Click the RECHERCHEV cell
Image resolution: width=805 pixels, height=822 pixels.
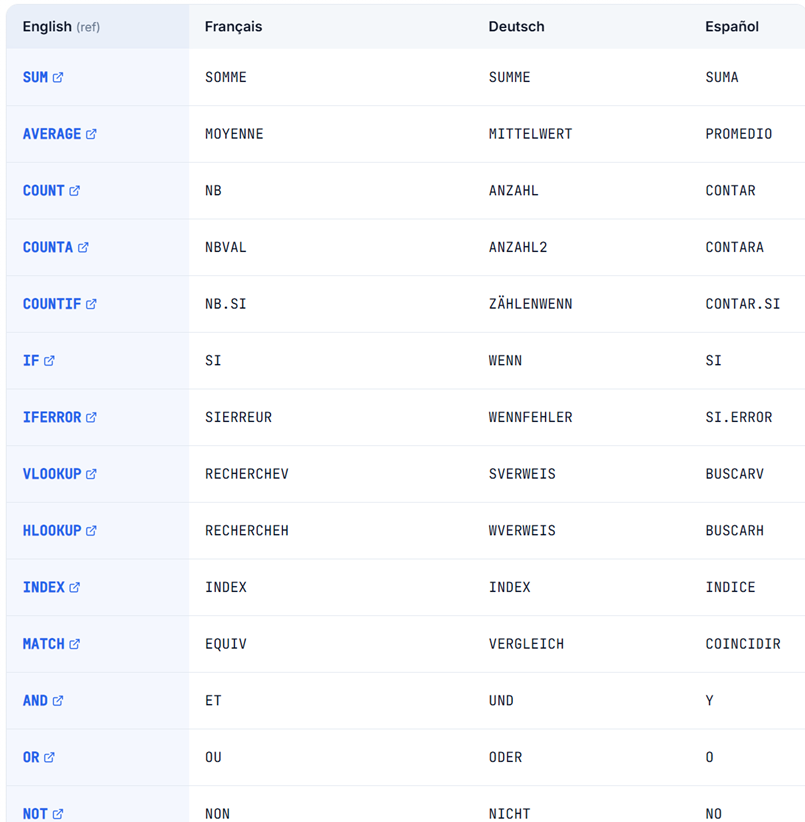331,474
